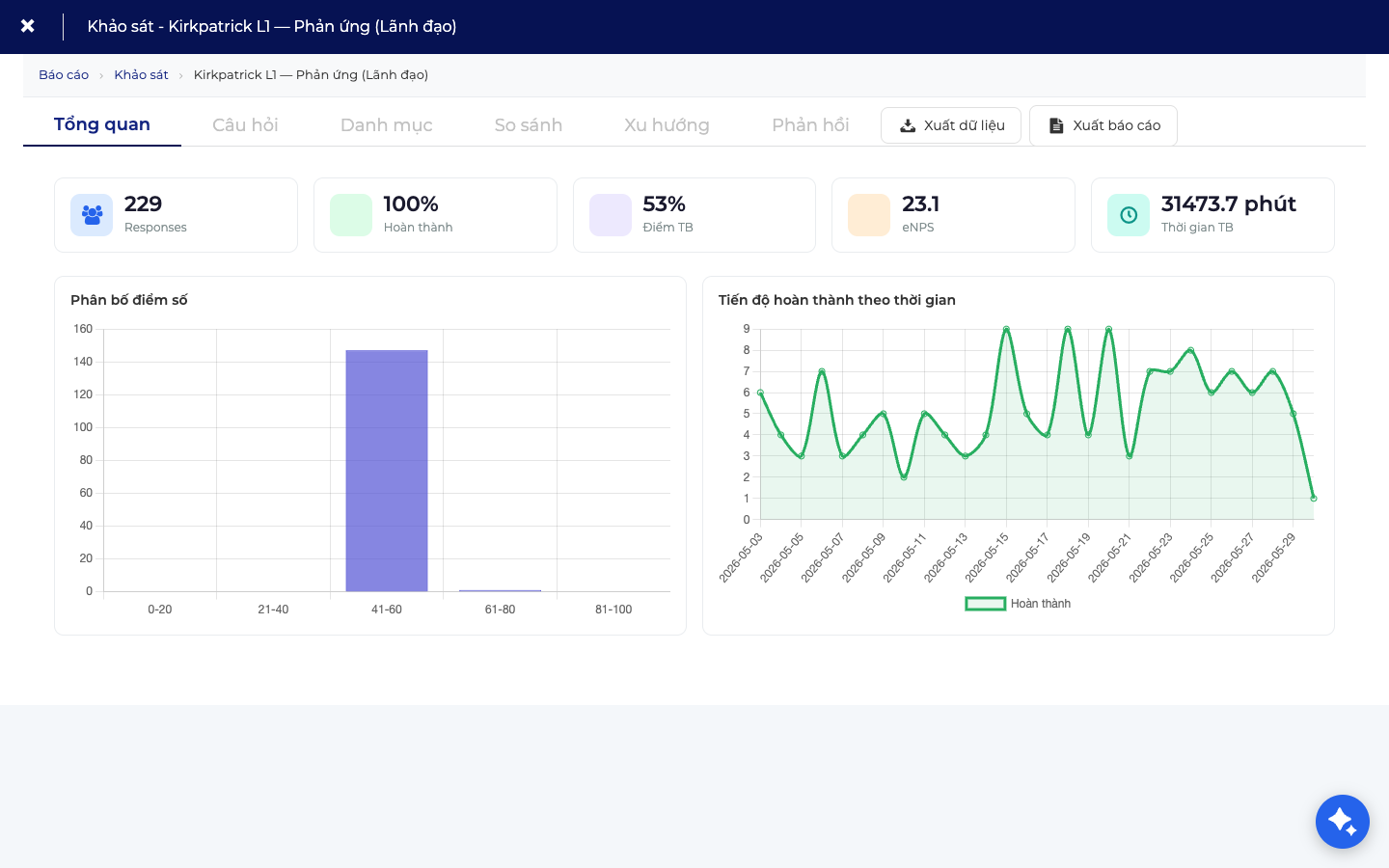Click the final data point on completion line
Viewport: 1389px width, 868px height.
point(1314,499)
